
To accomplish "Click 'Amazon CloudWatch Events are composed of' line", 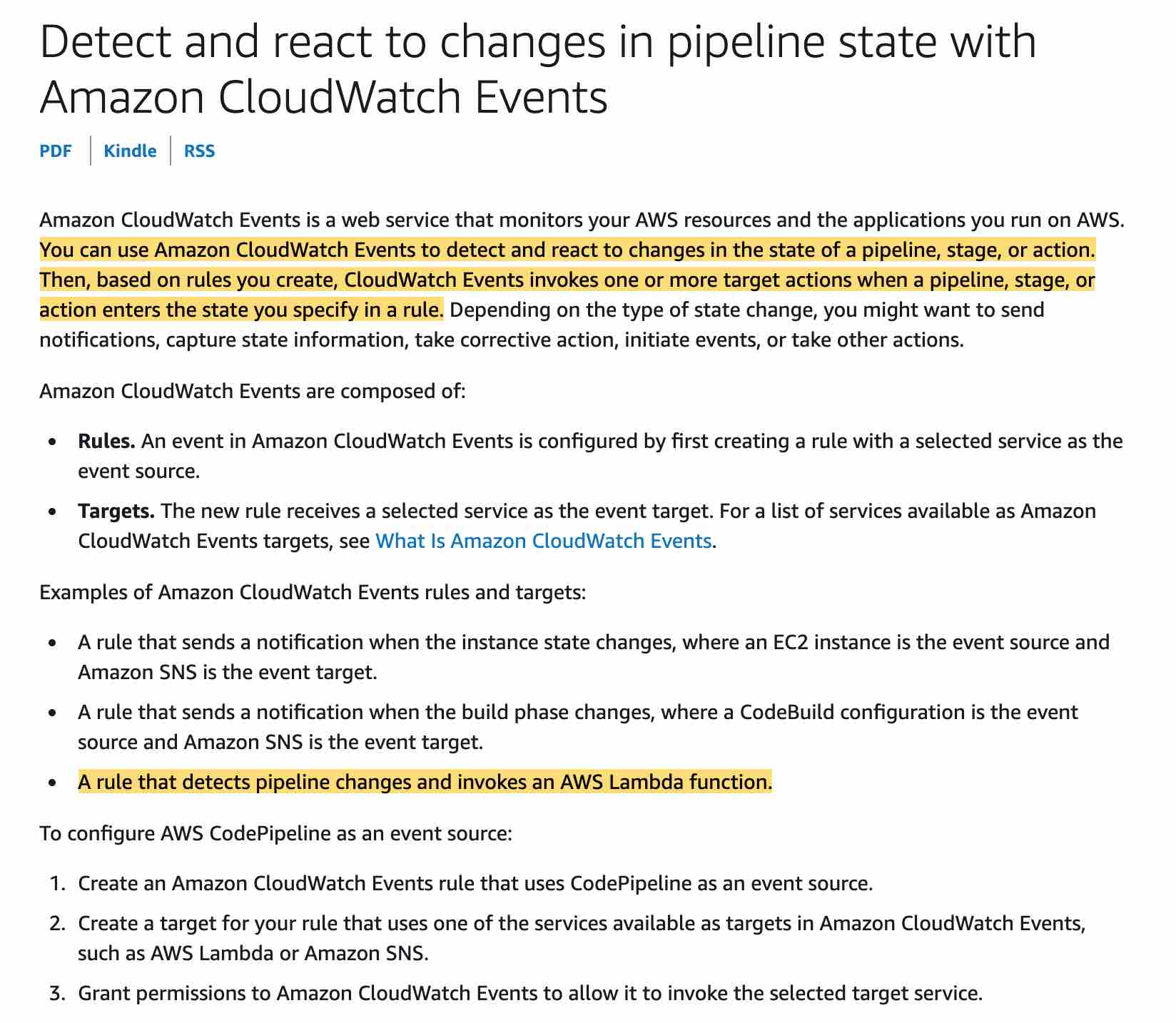I will pyautogui.click(x=253, y=391).
